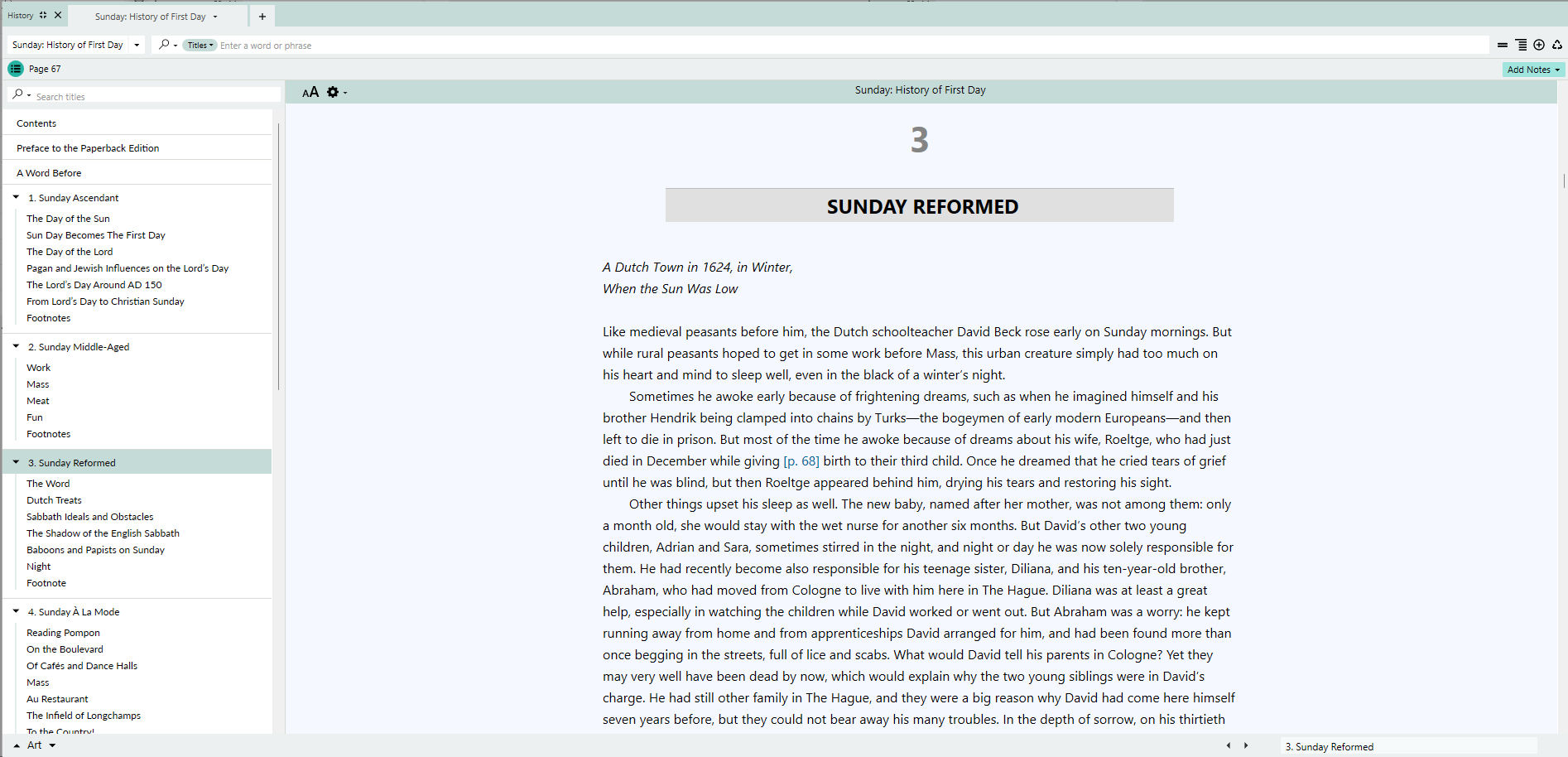The image size is (1568, 757).
Task: Open the Mass section under Sunday Middle-Aged
Action: 37,384
